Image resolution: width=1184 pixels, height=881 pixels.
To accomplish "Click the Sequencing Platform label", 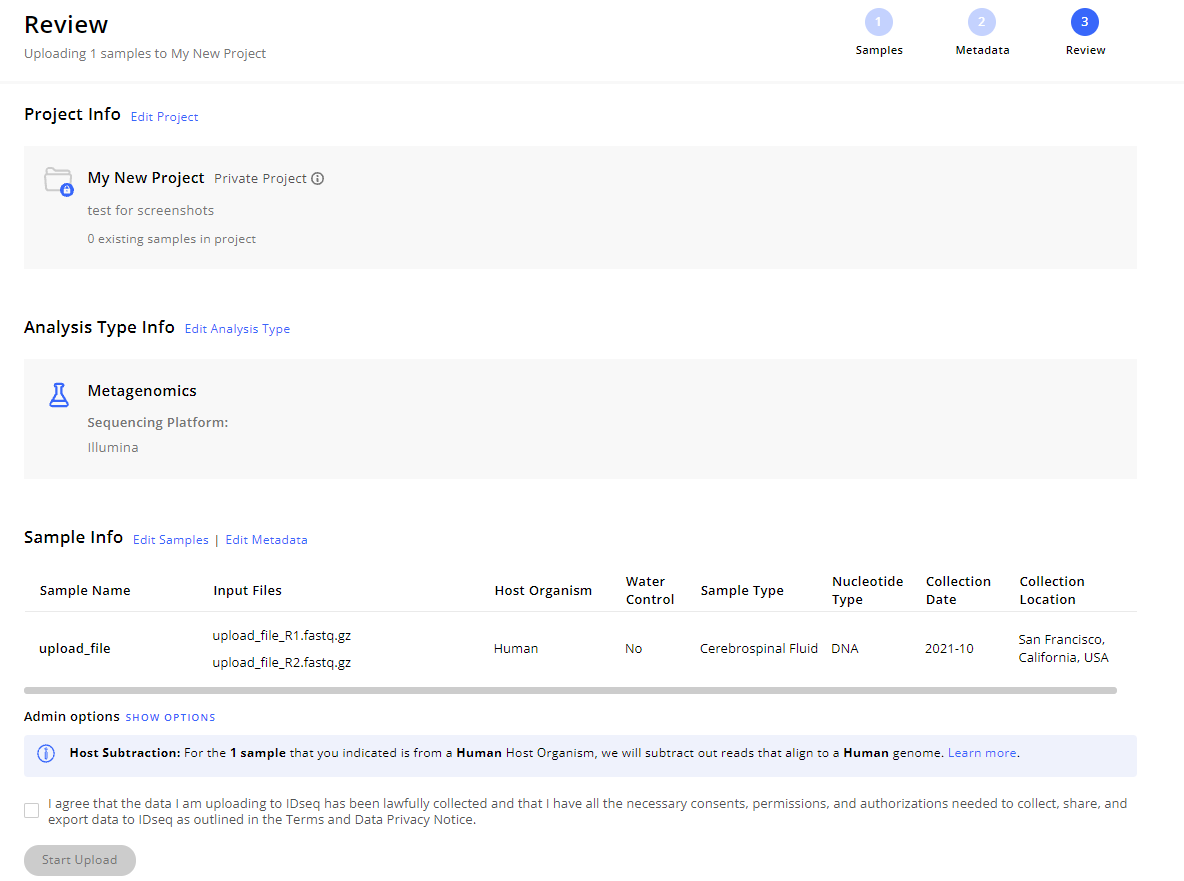I will [158, 423].
